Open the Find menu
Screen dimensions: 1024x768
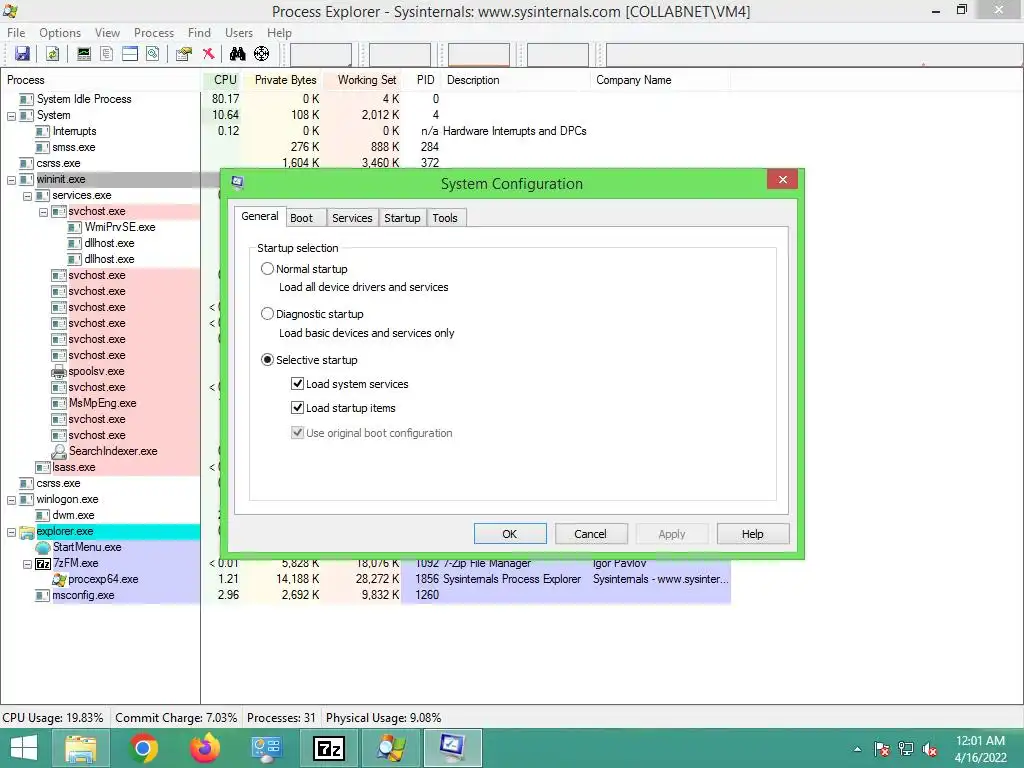coord(199,33)
